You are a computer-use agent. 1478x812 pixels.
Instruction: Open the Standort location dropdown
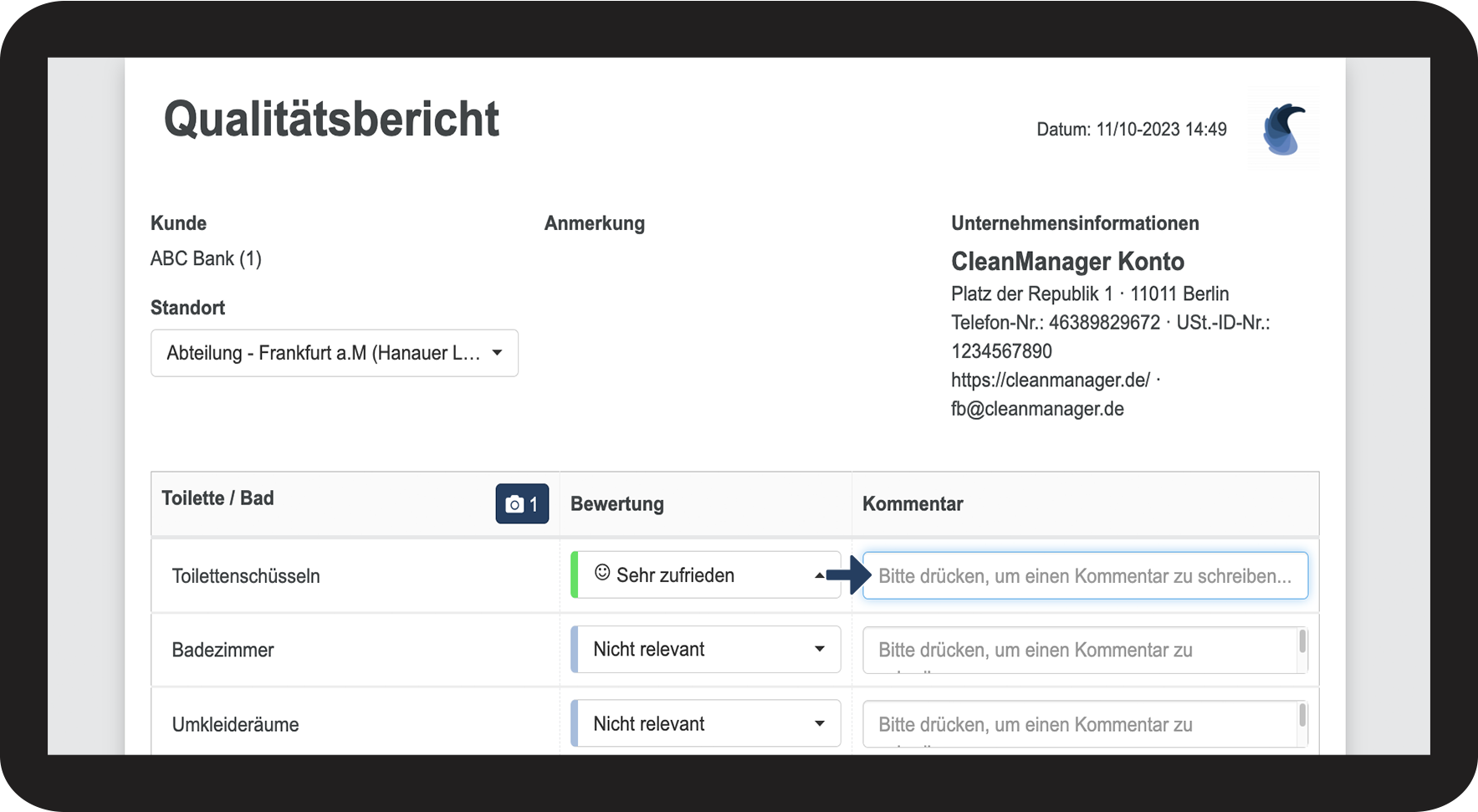point(335,353)
